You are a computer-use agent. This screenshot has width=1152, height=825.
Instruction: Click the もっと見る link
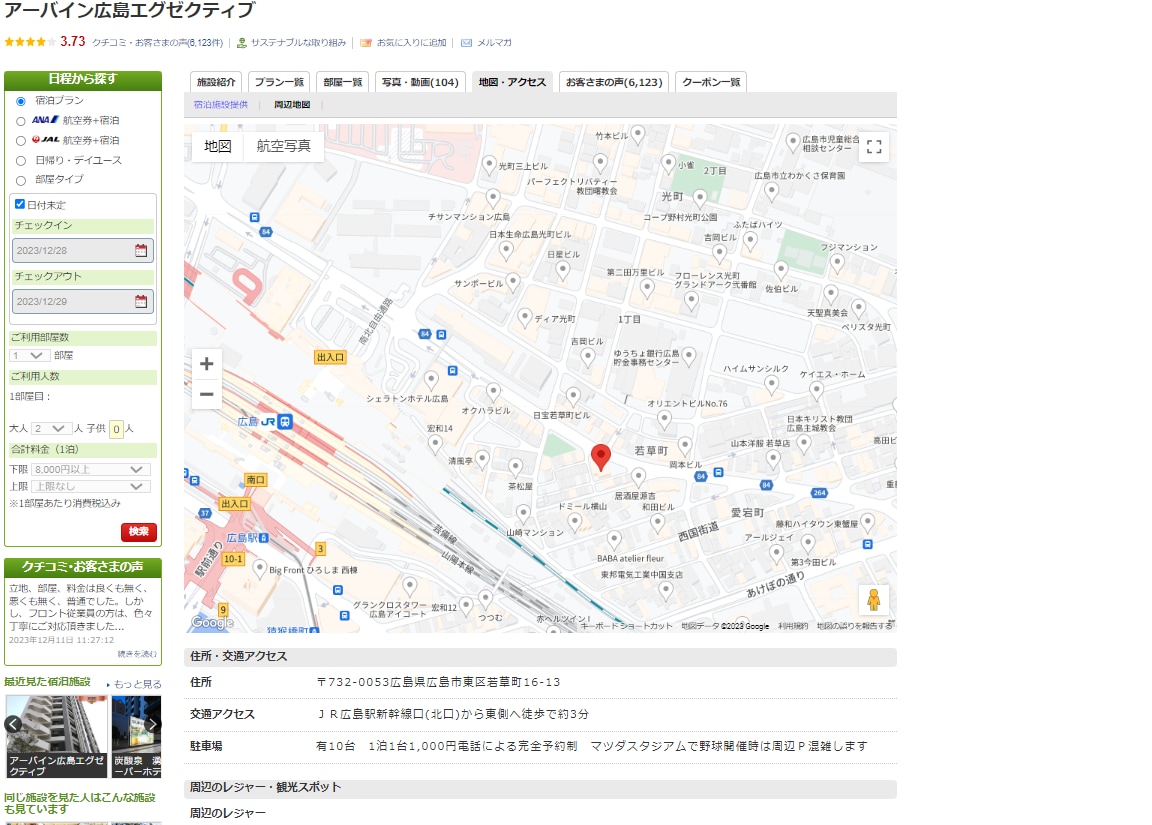137,684
